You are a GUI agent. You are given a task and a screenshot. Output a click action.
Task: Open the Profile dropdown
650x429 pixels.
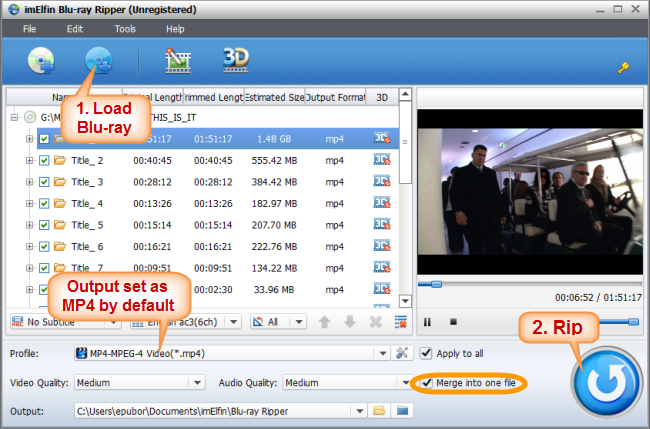pyautogui.click(x=382, y=354)
